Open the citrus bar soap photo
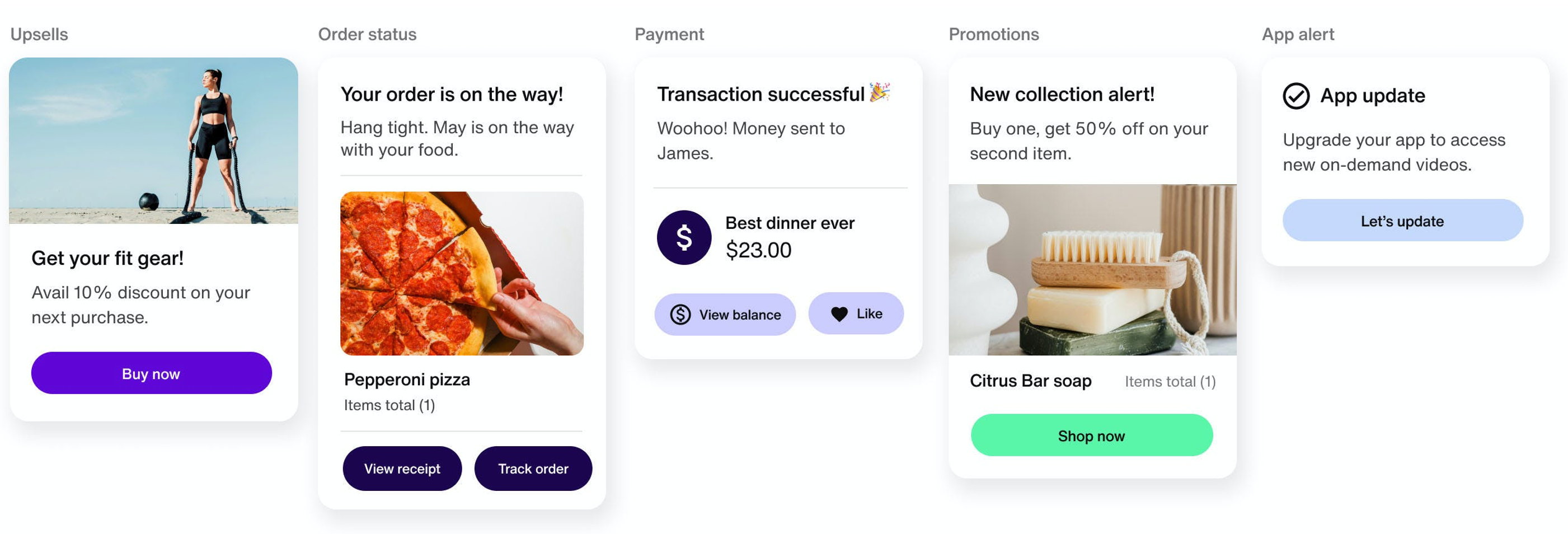 tap(1092, 270)
